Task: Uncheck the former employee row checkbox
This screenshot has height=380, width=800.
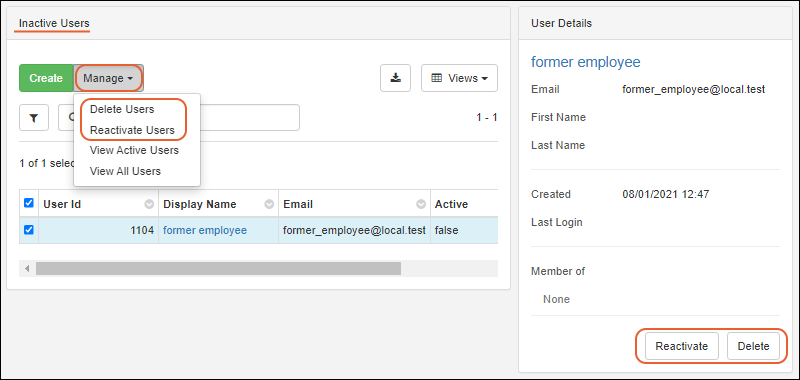Action: 29,230
